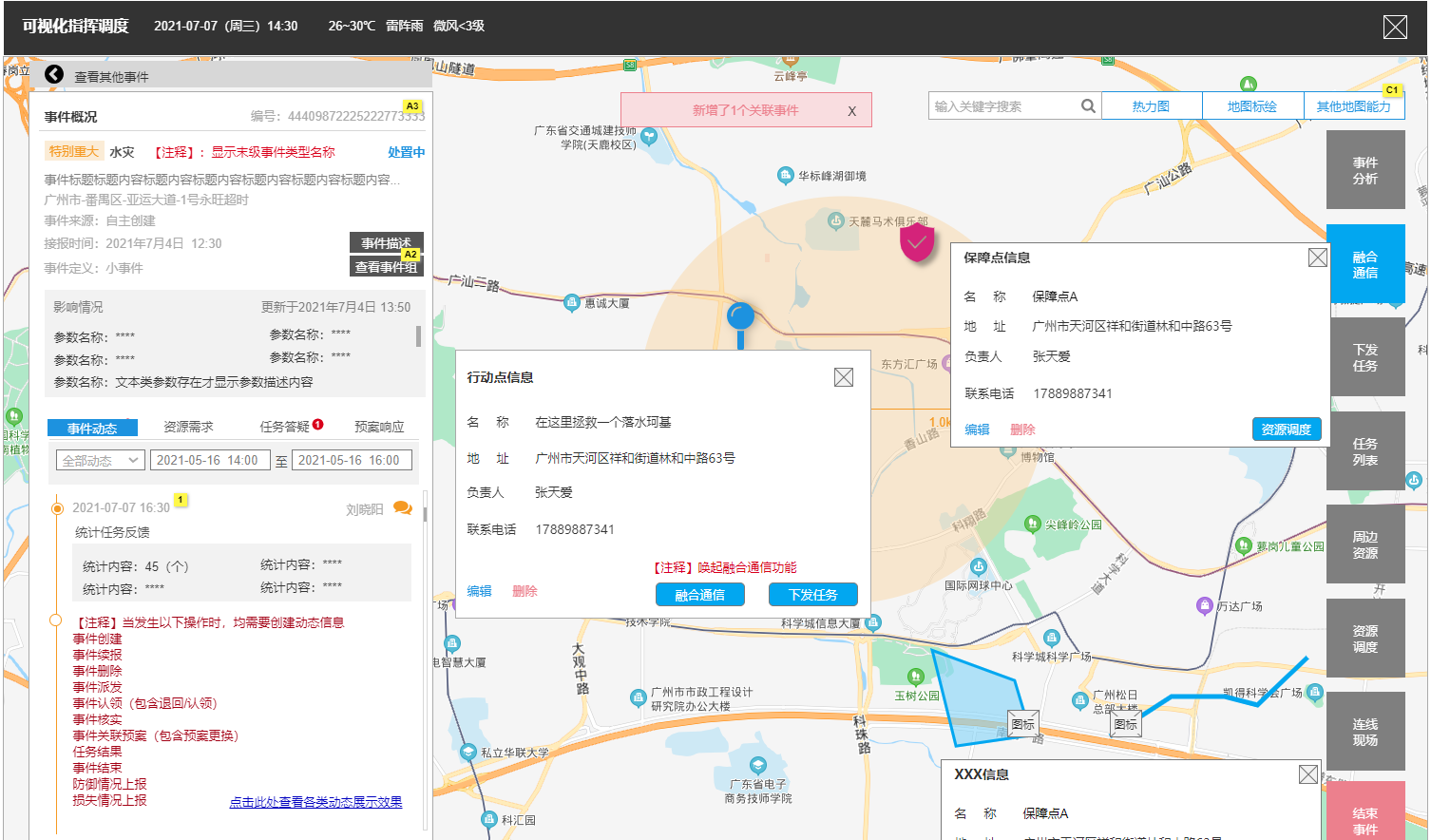Click 融合通信 button in 行动点信息
The width and height of the screenshot is (1431, 840).
click(700, 595)
